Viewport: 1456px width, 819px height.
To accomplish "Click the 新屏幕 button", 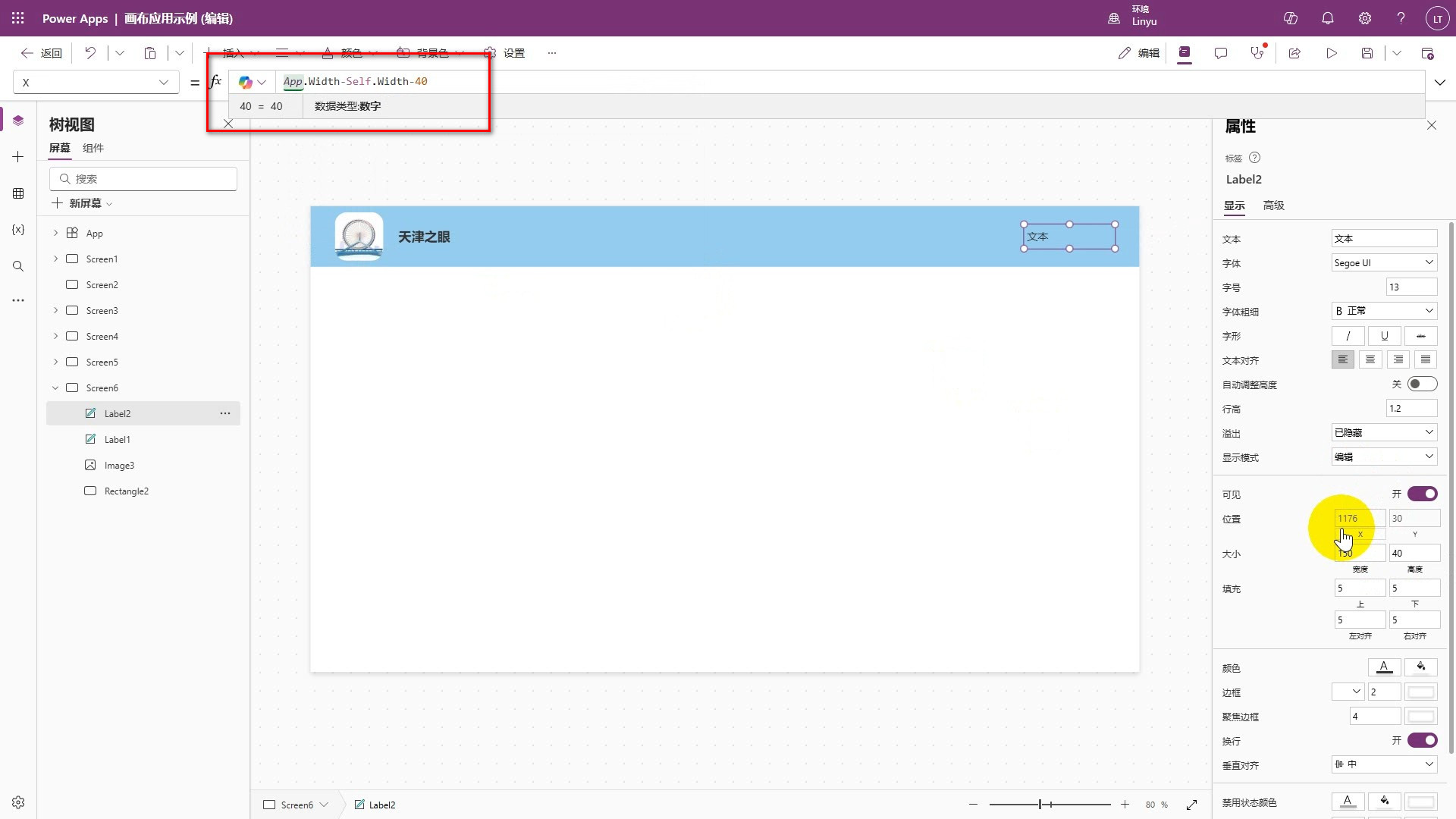I will pos(83,203).
